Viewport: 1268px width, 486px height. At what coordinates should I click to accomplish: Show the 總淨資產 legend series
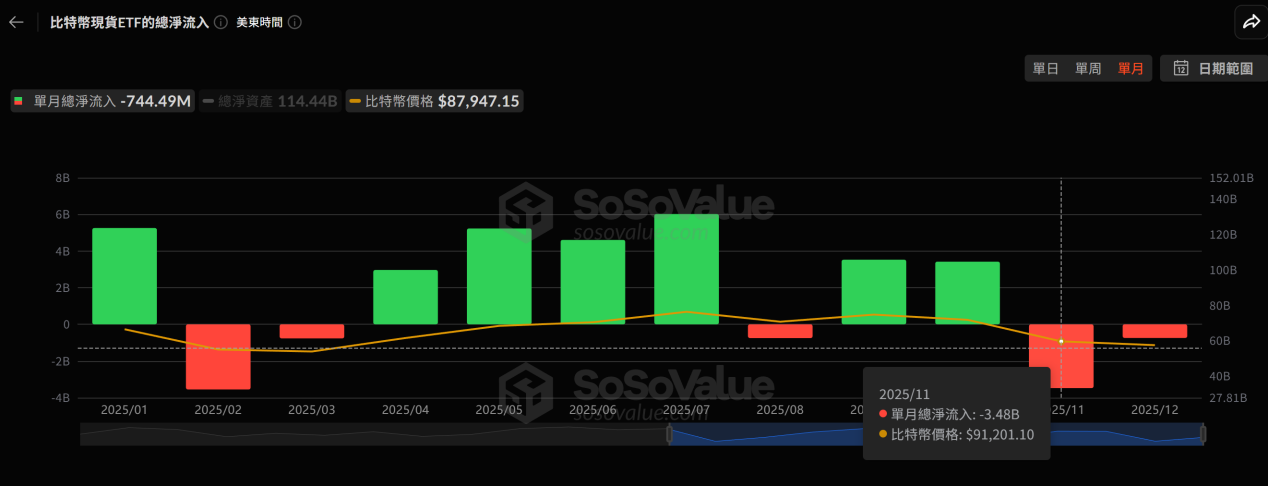pos(269,101)
